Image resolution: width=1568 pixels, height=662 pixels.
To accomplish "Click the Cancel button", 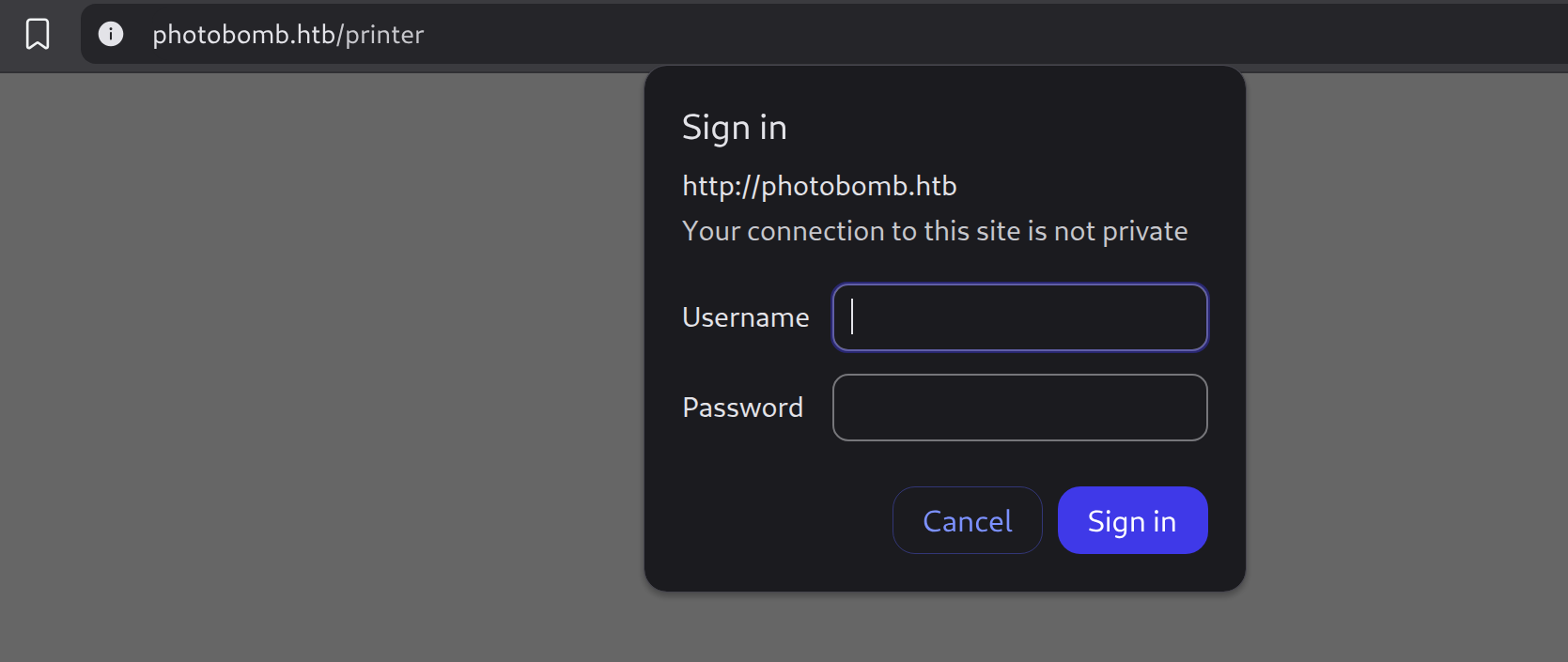I will (967, 520).
